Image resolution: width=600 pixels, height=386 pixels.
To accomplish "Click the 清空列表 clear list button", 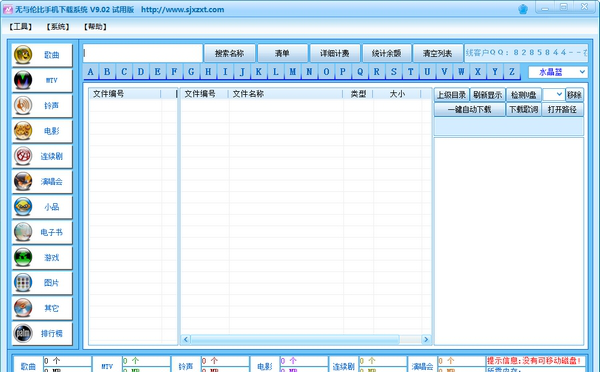I will 437,53.
